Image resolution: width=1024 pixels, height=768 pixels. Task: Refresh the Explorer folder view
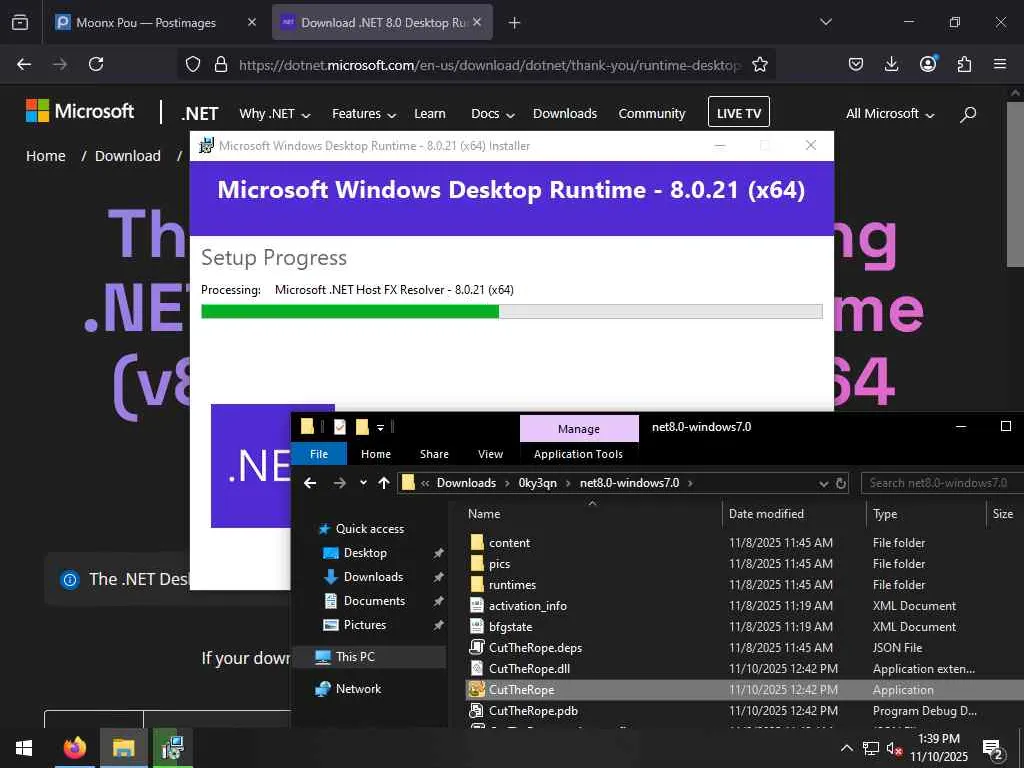click(841, 483)
